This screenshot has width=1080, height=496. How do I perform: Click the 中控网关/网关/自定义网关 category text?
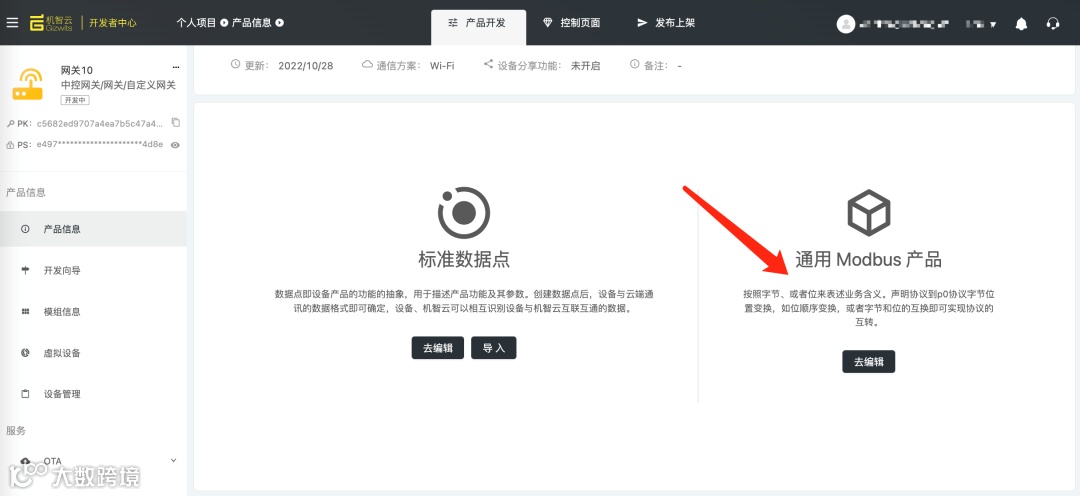click(118, 85)
